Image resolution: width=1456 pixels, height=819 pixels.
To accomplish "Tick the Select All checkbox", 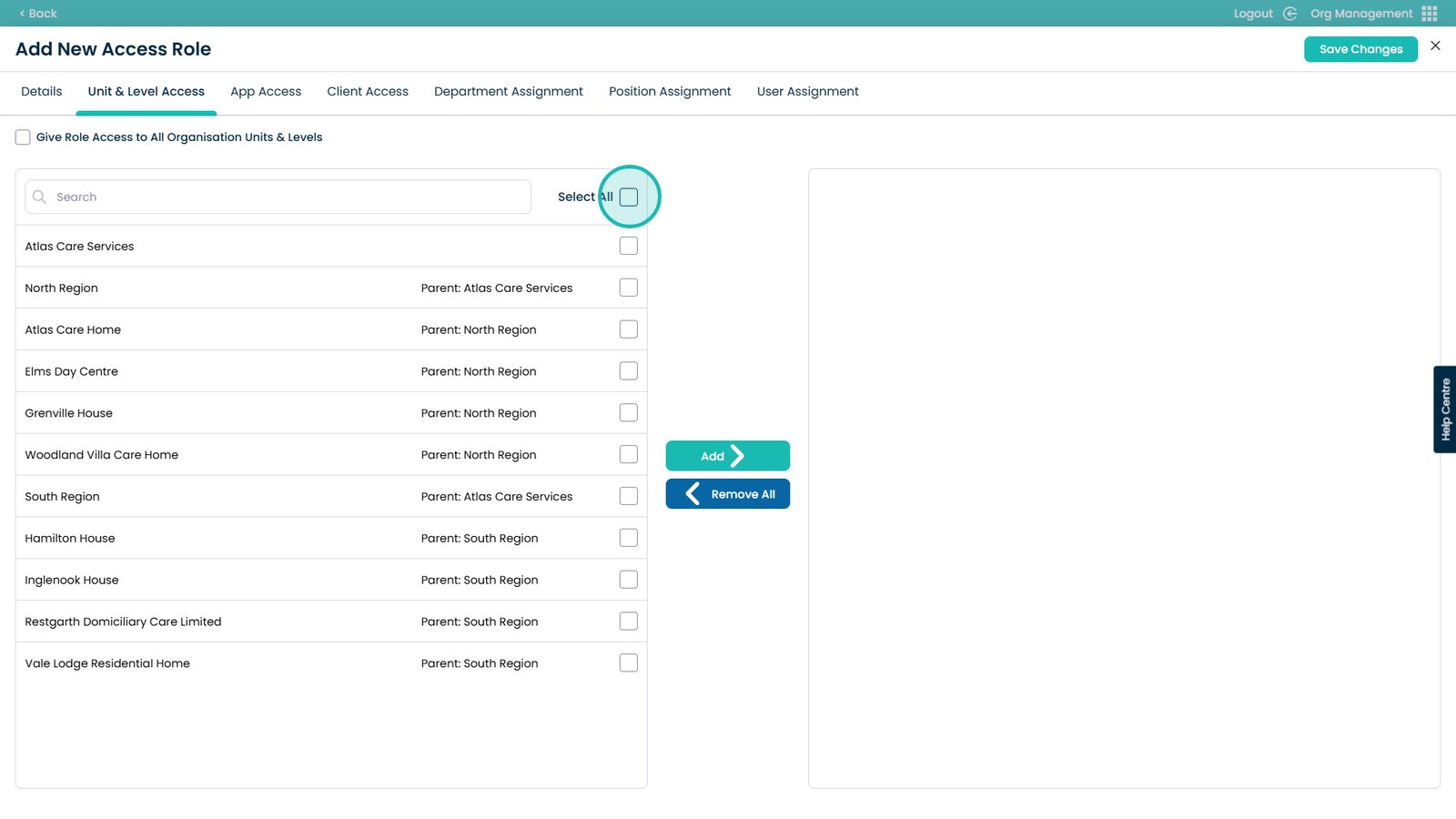I will (629, 197).
